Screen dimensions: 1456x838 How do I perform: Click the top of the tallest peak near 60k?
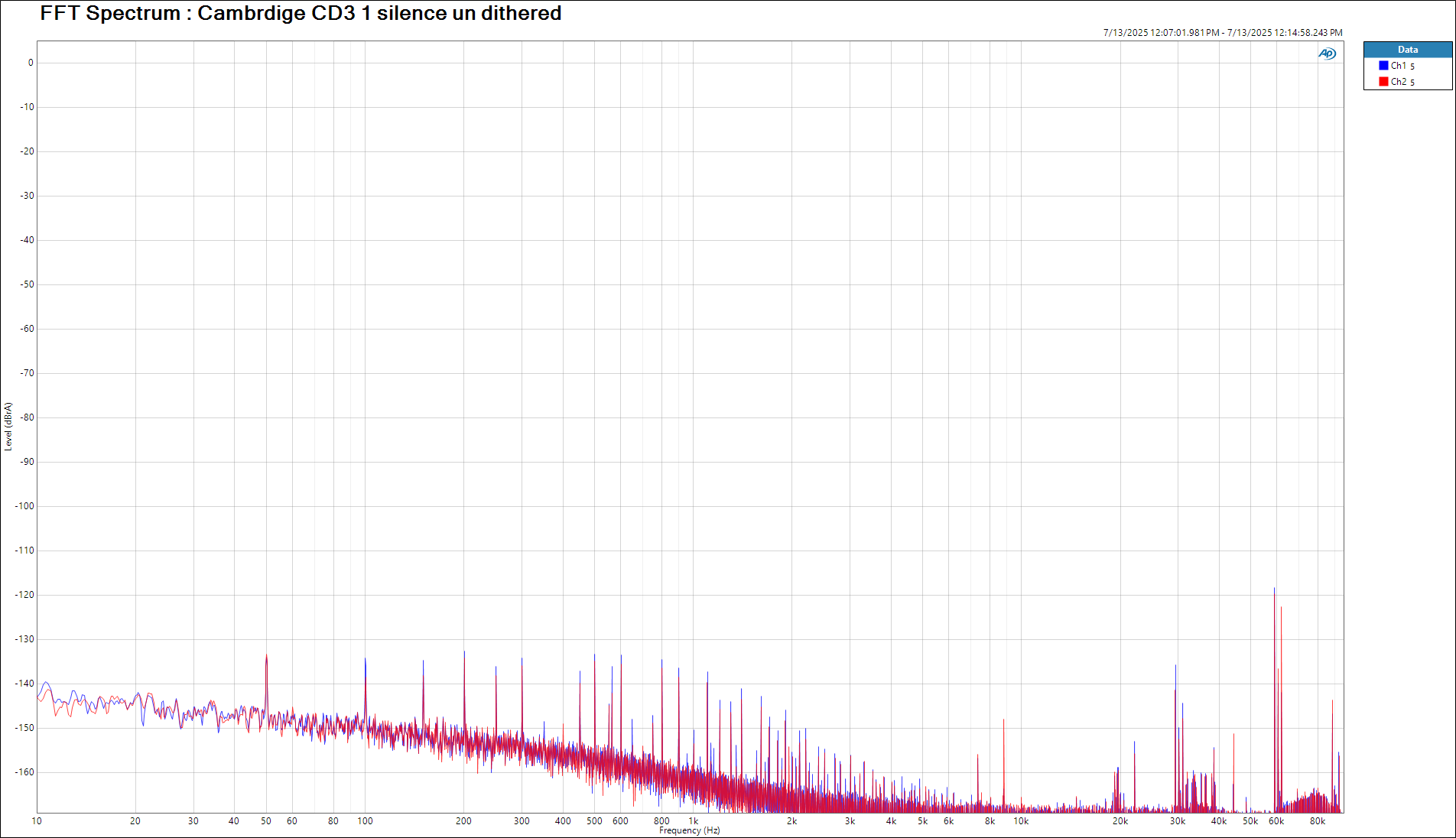[x=1274, y=589]
